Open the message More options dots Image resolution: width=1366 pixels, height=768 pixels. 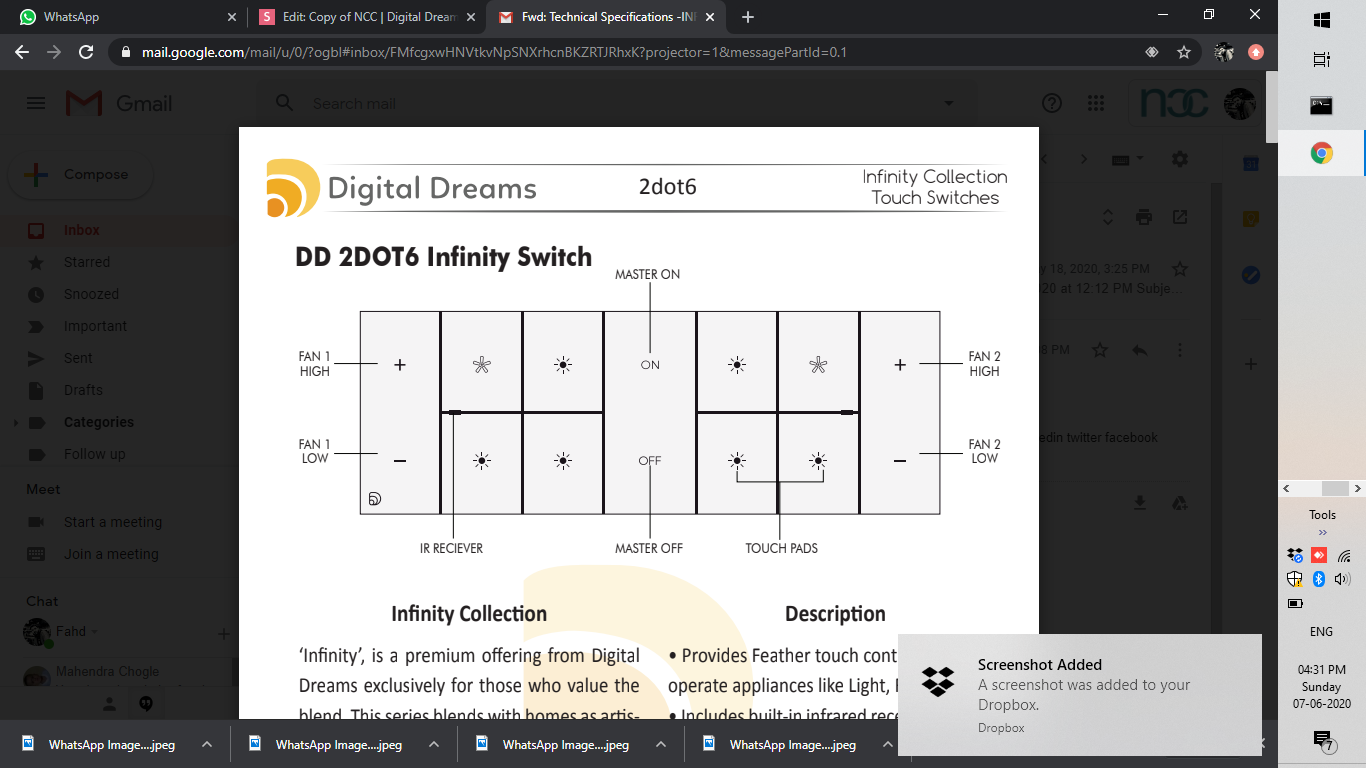(x=1180, y=350)
